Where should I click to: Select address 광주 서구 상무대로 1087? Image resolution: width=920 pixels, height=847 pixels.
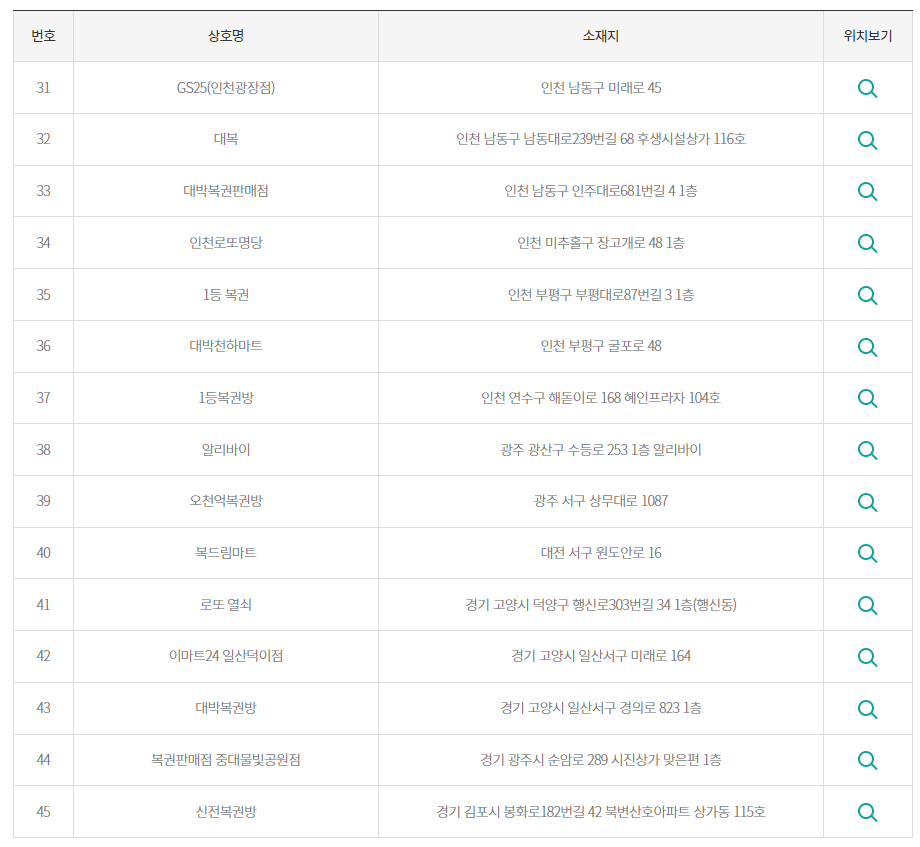click(601, 500)
